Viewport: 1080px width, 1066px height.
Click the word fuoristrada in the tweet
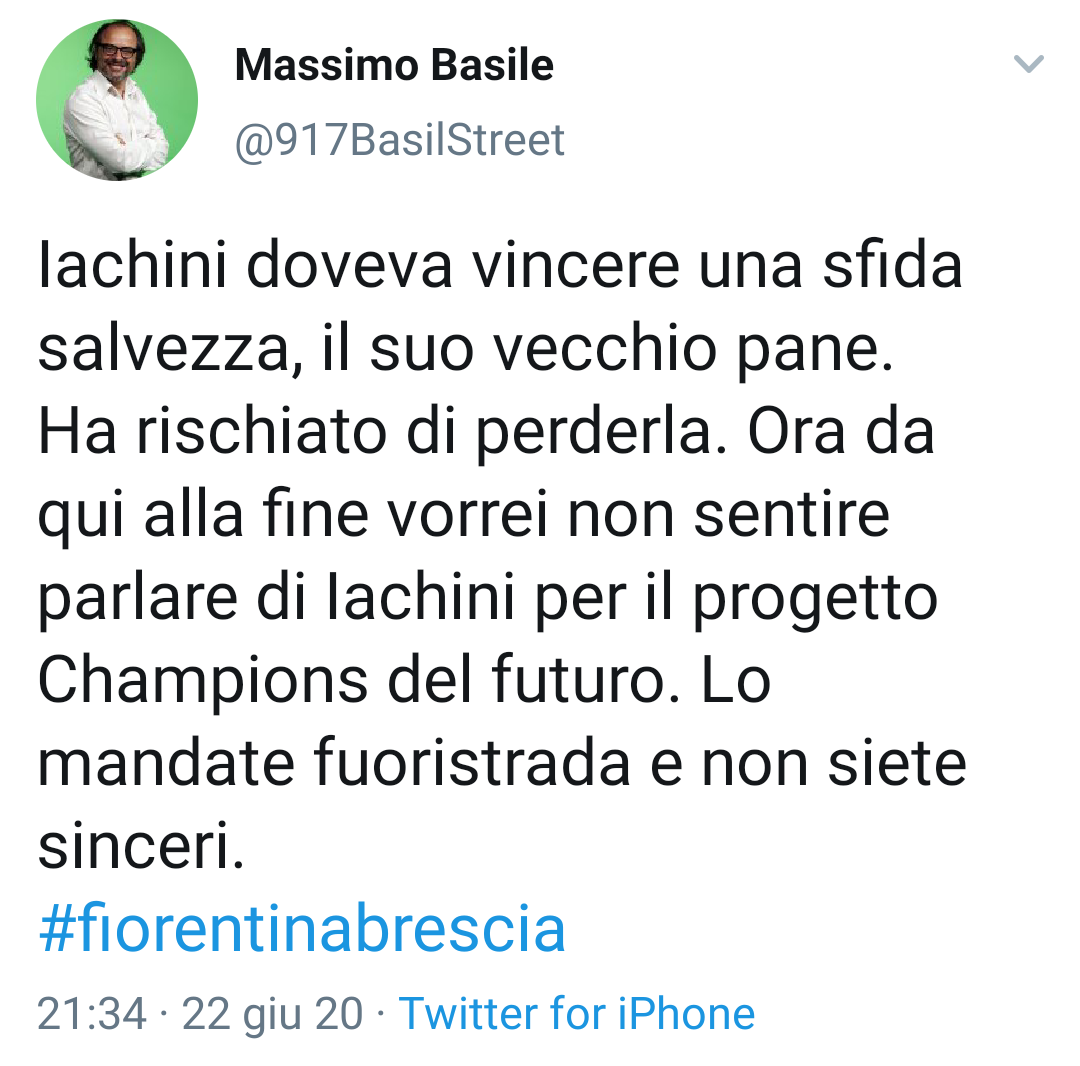tap(472, 763)
